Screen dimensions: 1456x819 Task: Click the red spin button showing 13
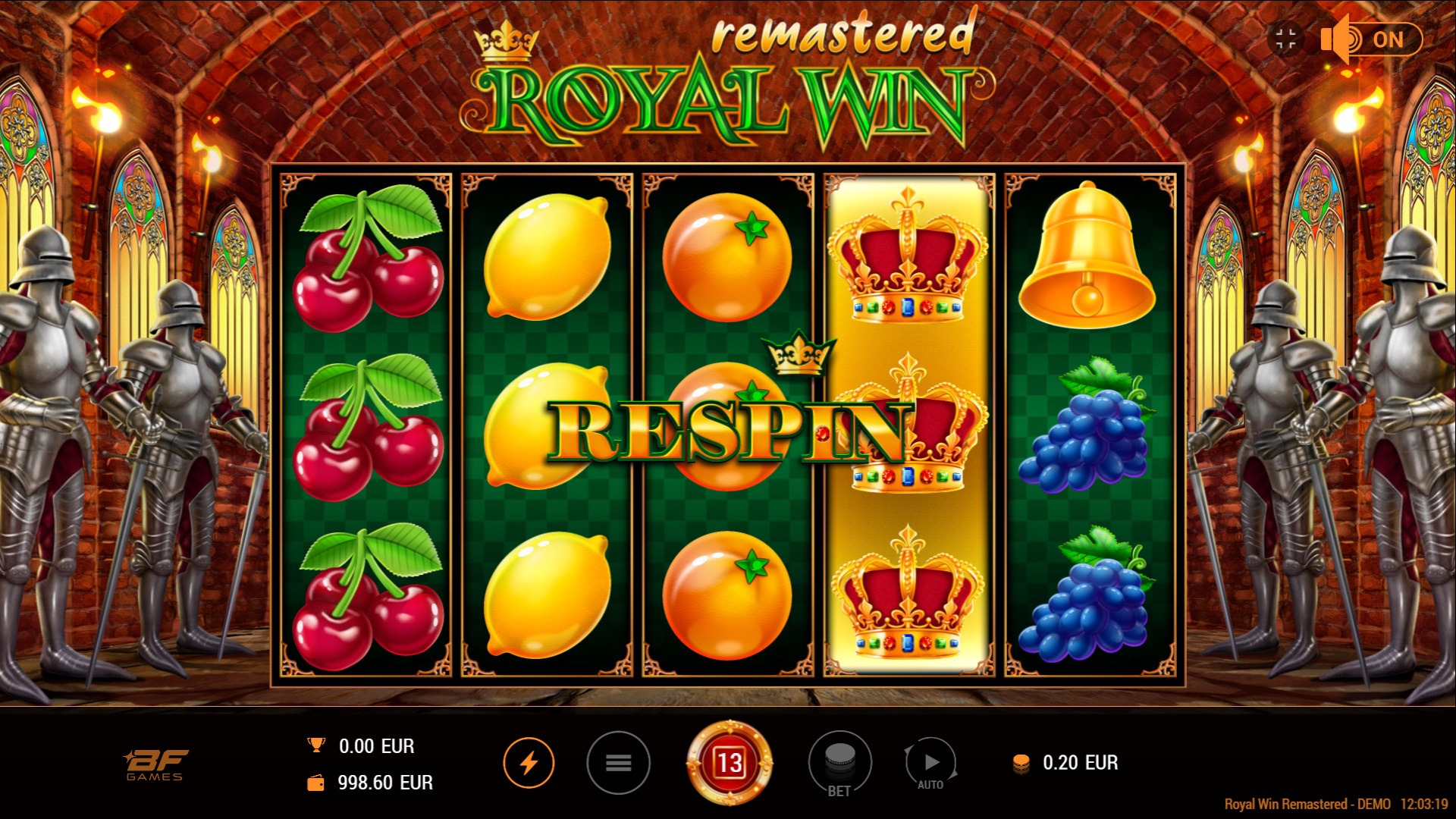click(730, 762)
